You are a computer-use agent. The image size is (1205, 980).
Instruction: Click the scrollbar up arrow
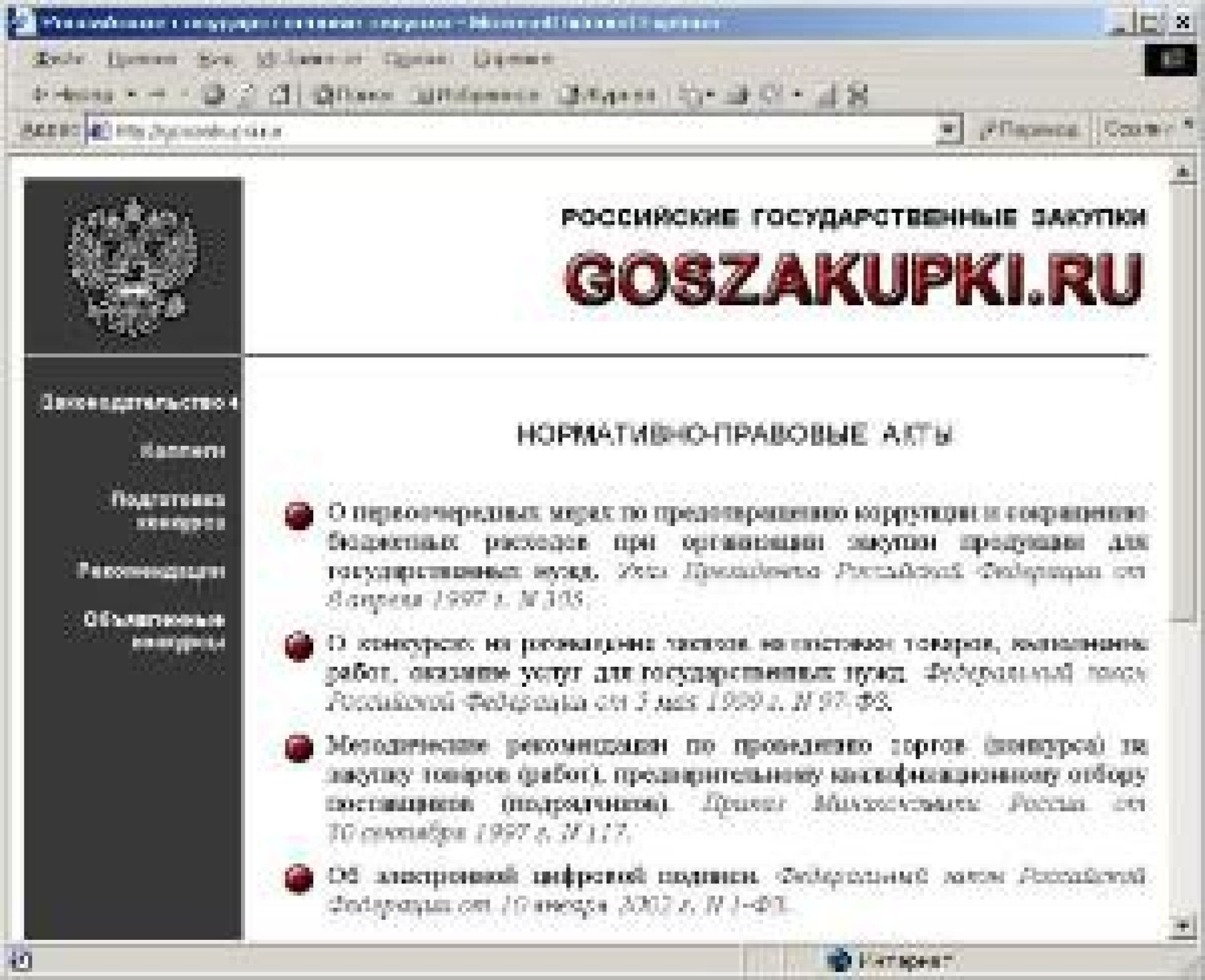click(x=1183, y=171)
